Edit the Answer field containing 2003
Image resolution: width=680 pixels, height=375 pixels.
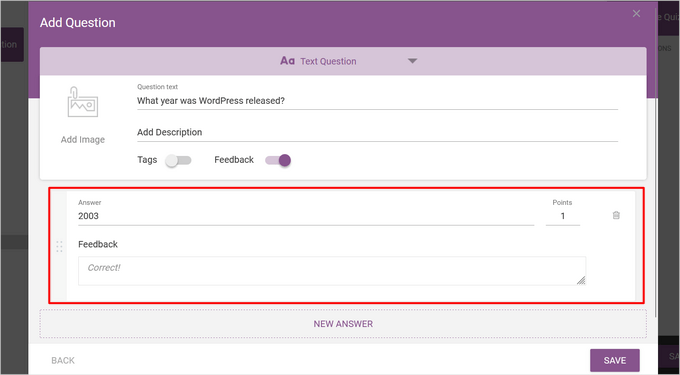pyautogui.click(x=306, y=216)
